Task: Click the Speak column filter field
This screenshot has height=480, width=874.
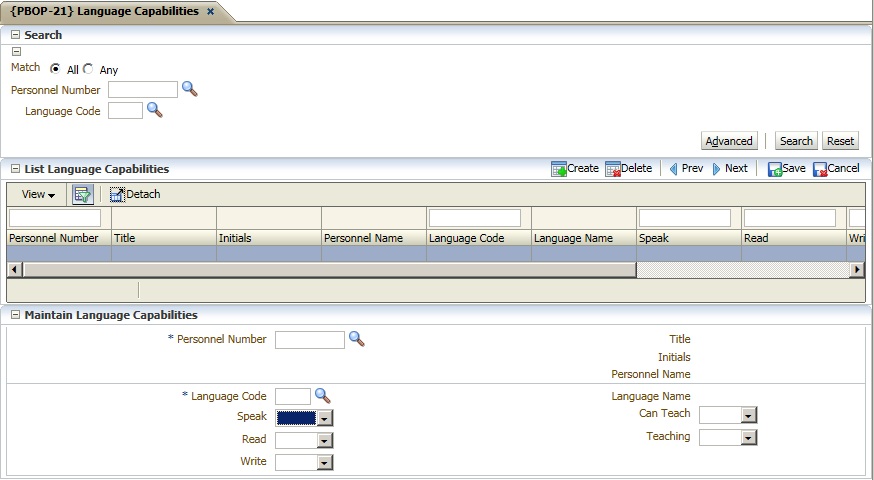Action: point(684,218)
